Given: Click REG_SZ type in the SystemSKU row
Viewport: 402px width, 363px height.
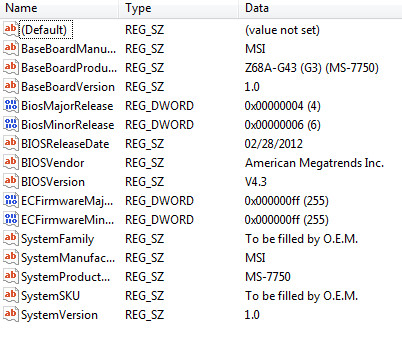Looking at the screenshot, I should pyautogui.click(x=145, y=296).
